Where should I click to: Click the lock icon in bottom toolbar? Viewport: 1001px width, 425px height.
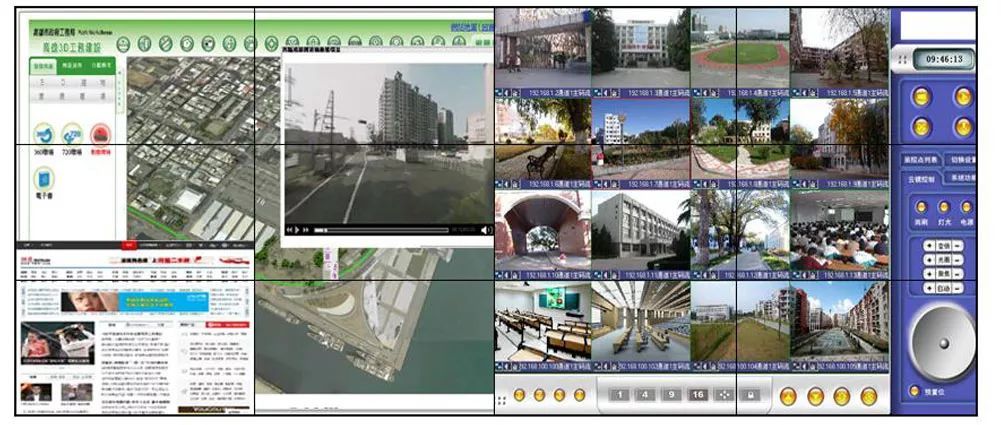click(x=752, y=394)
